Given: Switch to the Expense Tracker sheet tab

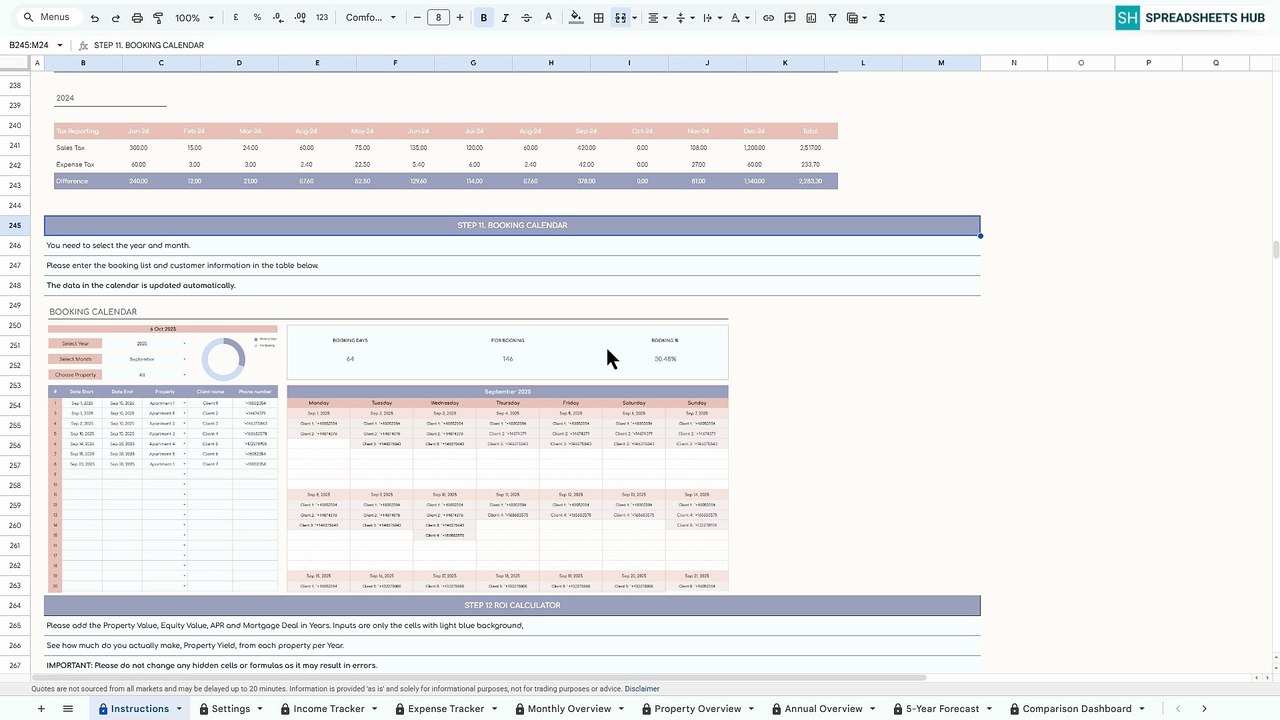Looking at the screenshot, I should (x=446, y=709).
